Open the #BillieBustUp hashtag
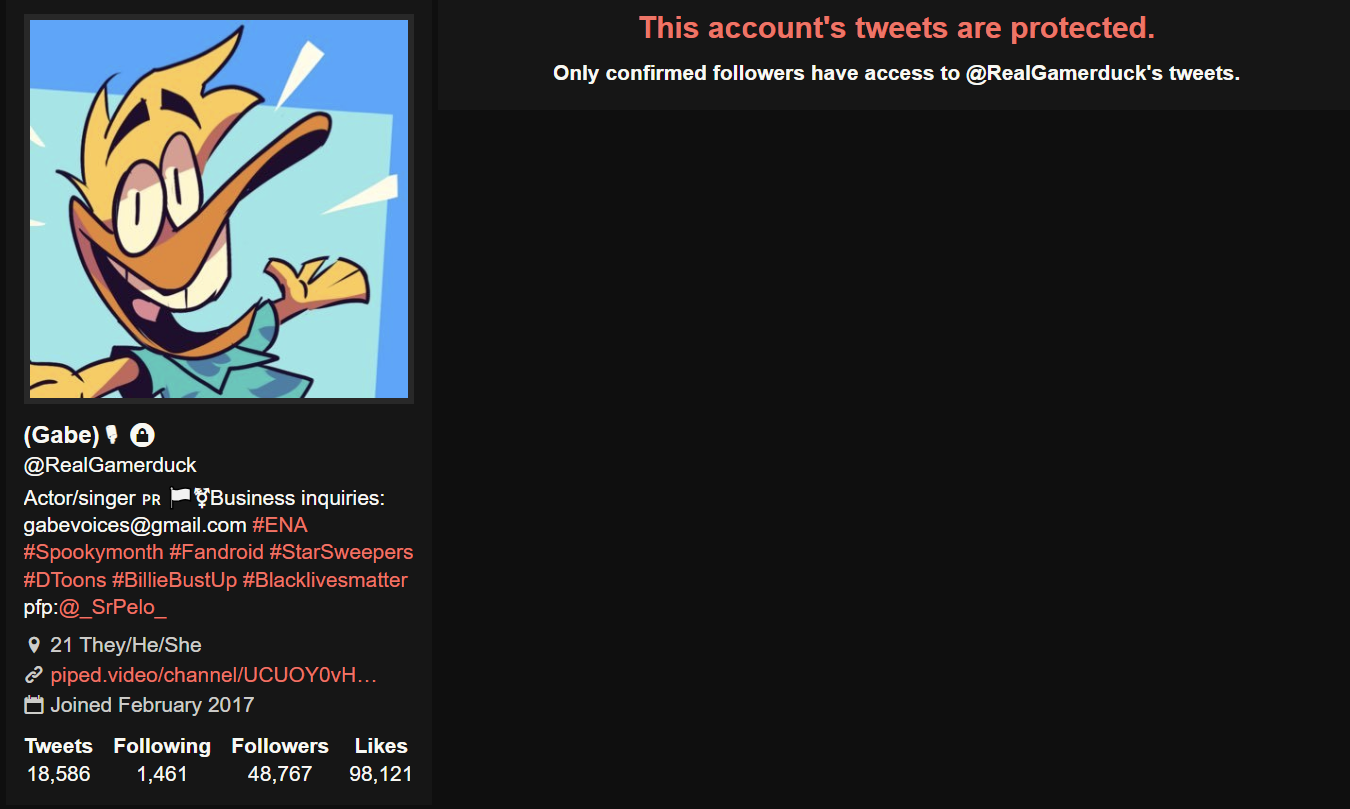The image size is (1350, 809). point(175,580)
